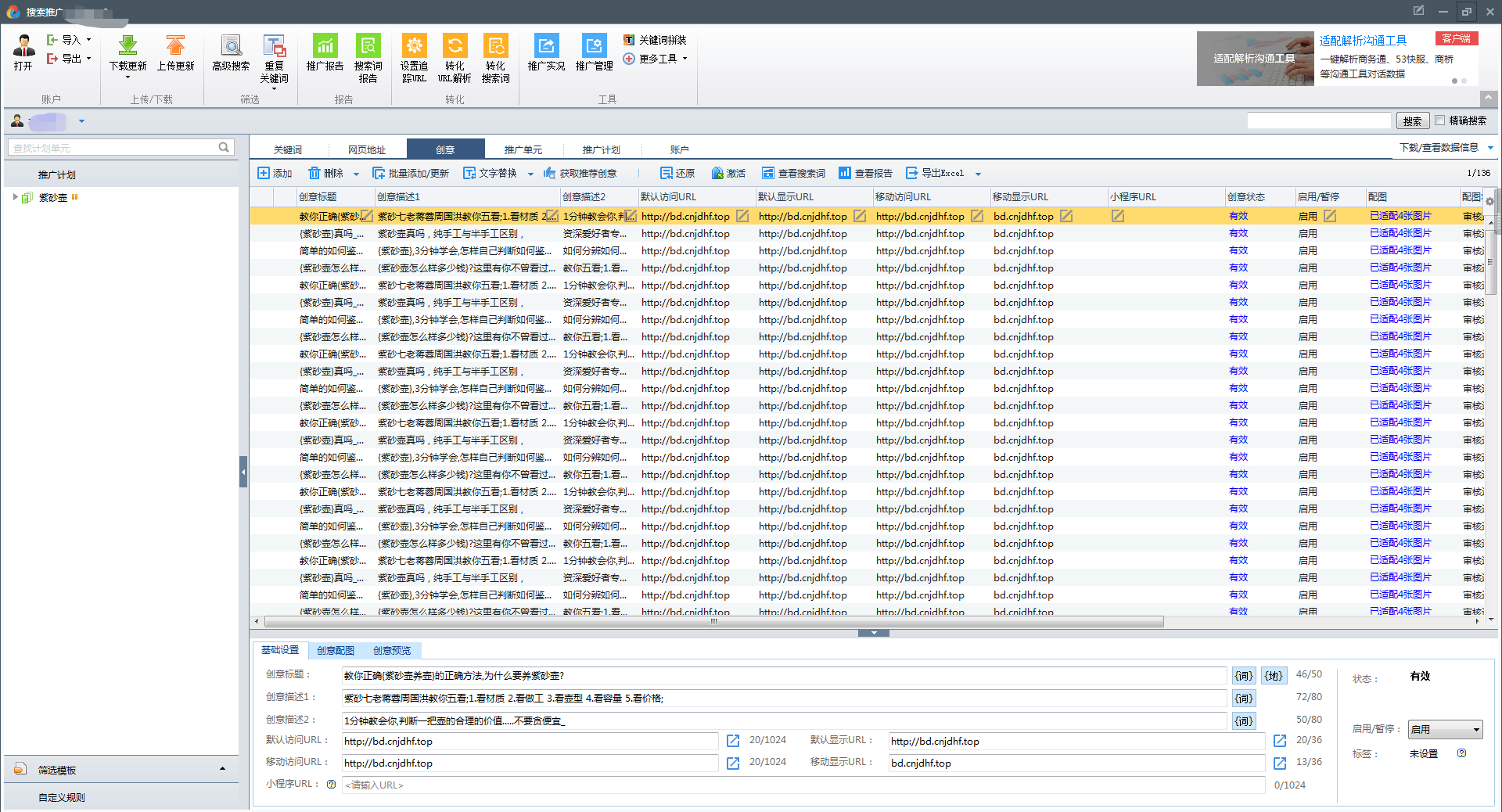This screenshot has width=1502, height=812.
Task: Click the horizontal scrollbar under the table
Action: point(713,622)
